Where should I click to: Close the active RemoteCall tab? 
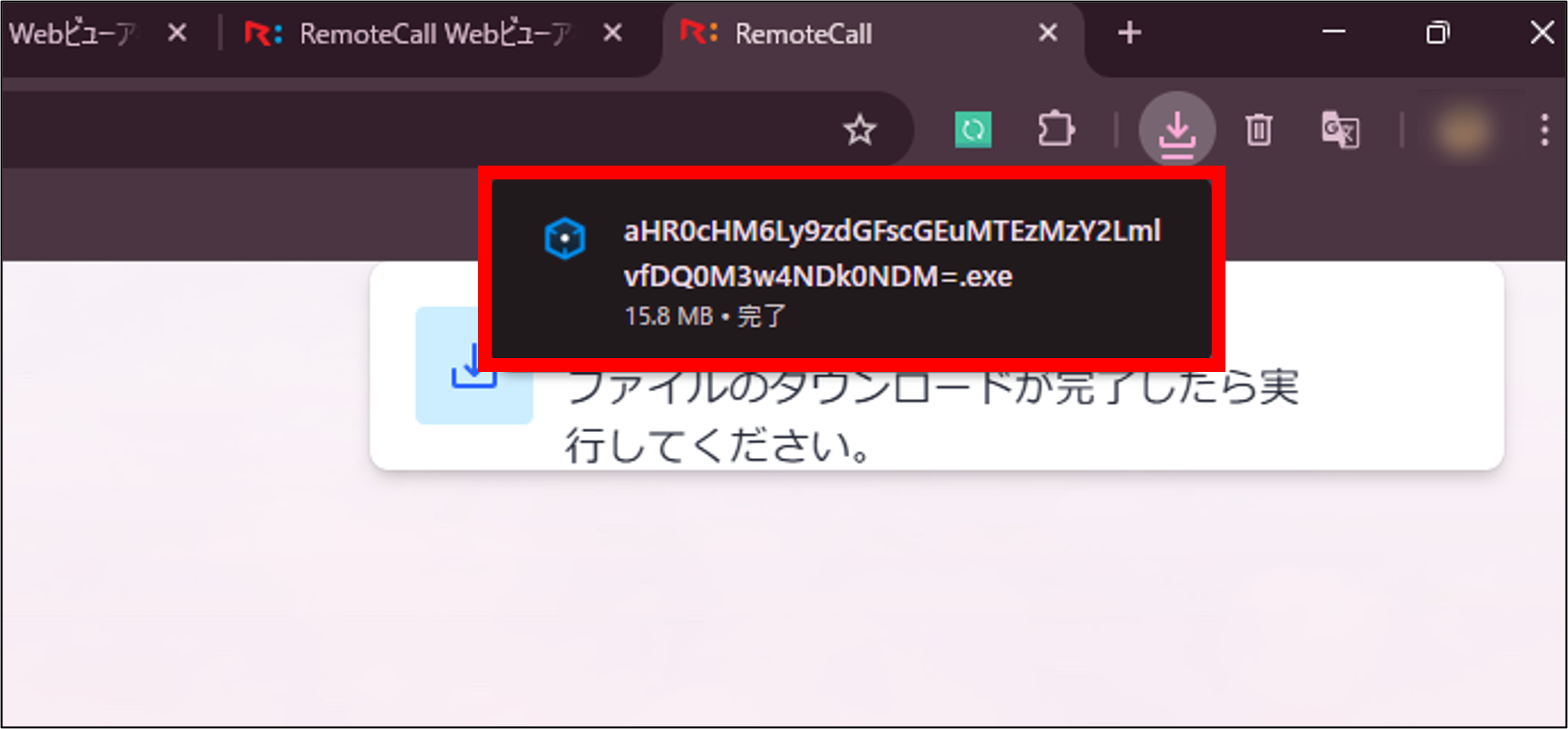coord(1048,32)
